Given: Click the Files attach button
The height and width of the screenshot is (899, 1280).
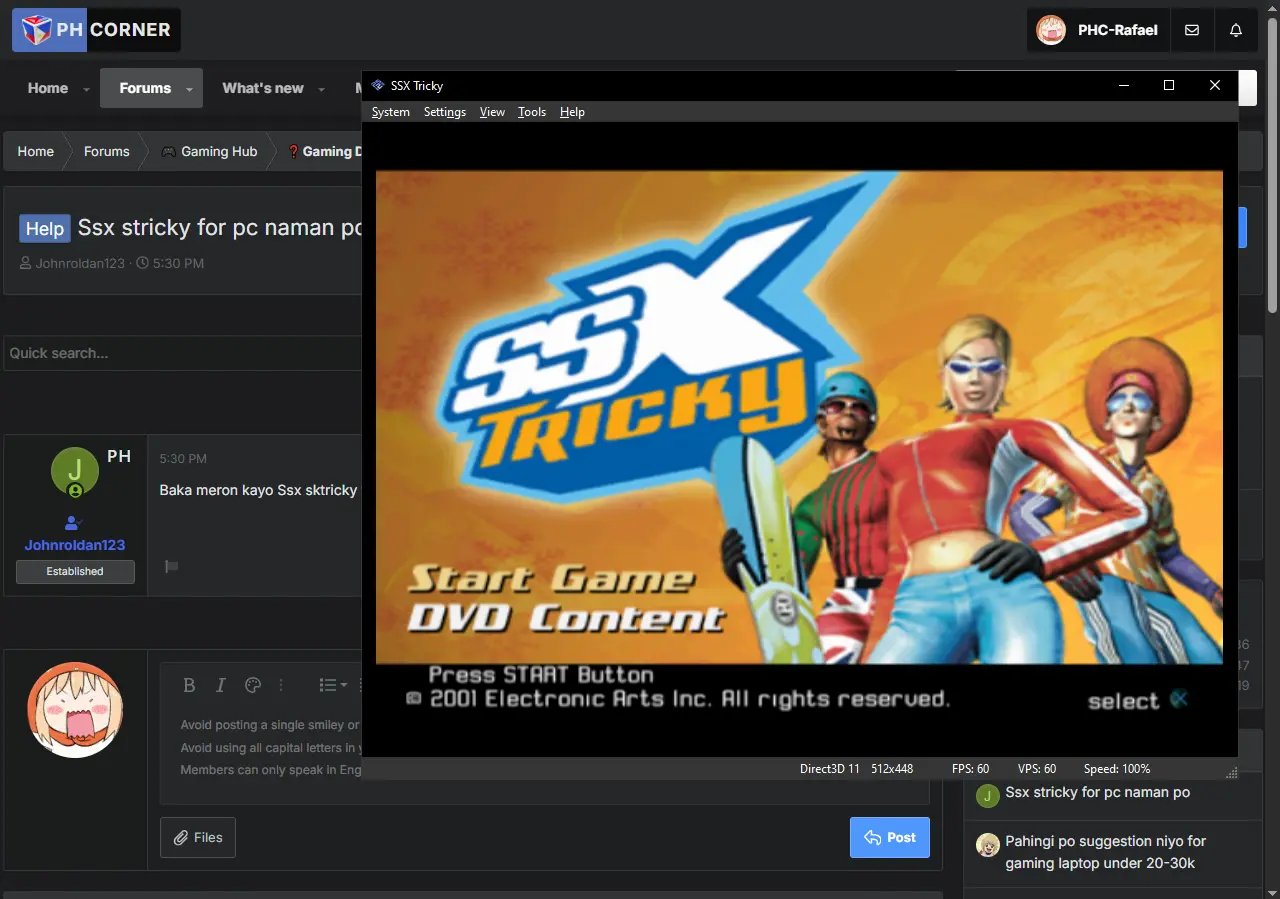Looking at the screenshot, I should 198,837.
